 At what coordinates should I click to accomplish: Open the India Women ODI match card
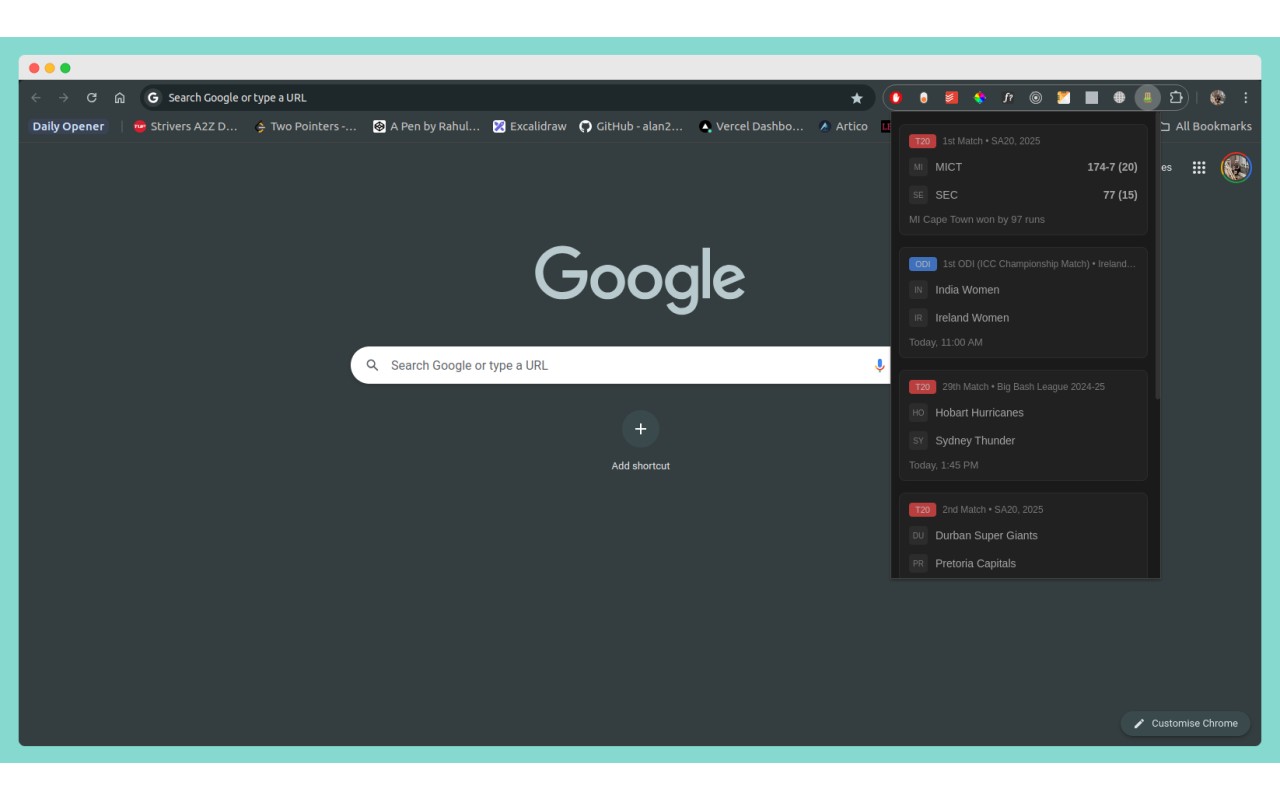[x=1023, y=303]
